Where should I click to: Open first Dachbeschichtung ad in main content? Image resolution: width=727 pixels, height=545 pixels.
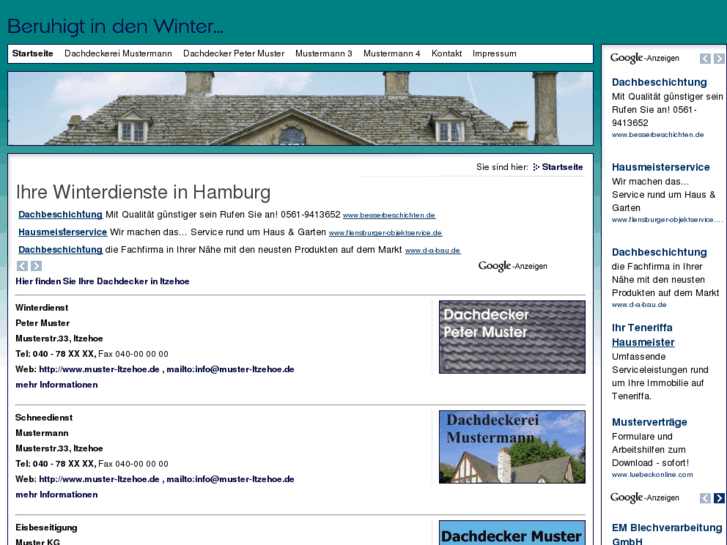pyautogui.click(x=60, y=215)
